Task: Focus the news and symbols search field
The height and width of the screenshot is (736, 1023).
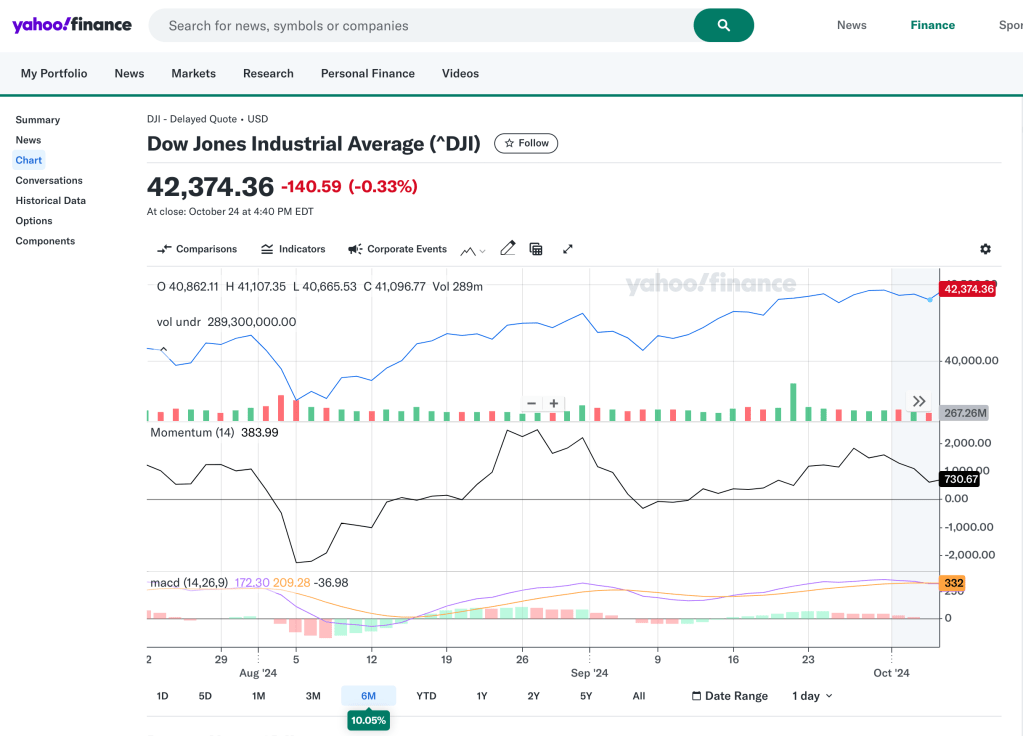Action: coord(420,26)
